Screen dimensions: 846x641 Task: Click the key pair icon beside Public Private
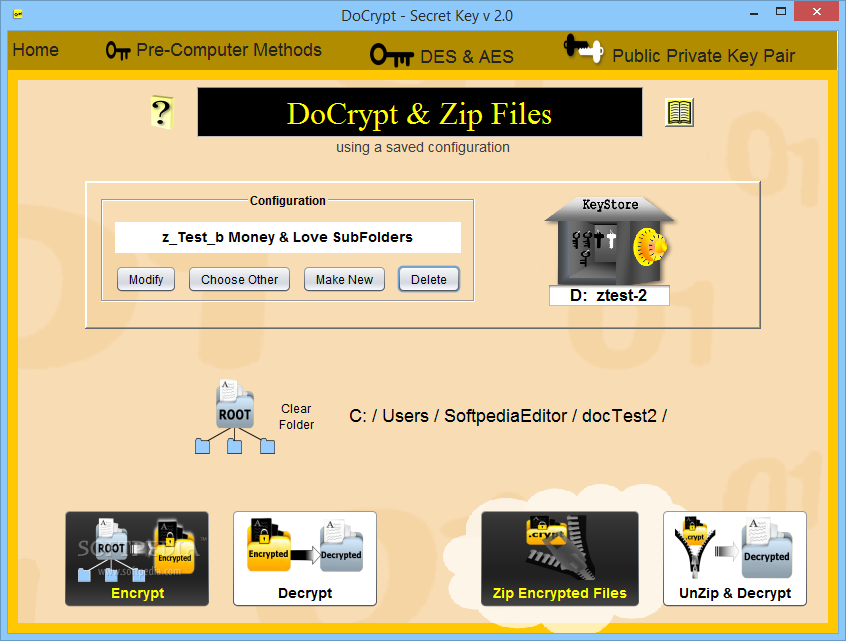583,48
